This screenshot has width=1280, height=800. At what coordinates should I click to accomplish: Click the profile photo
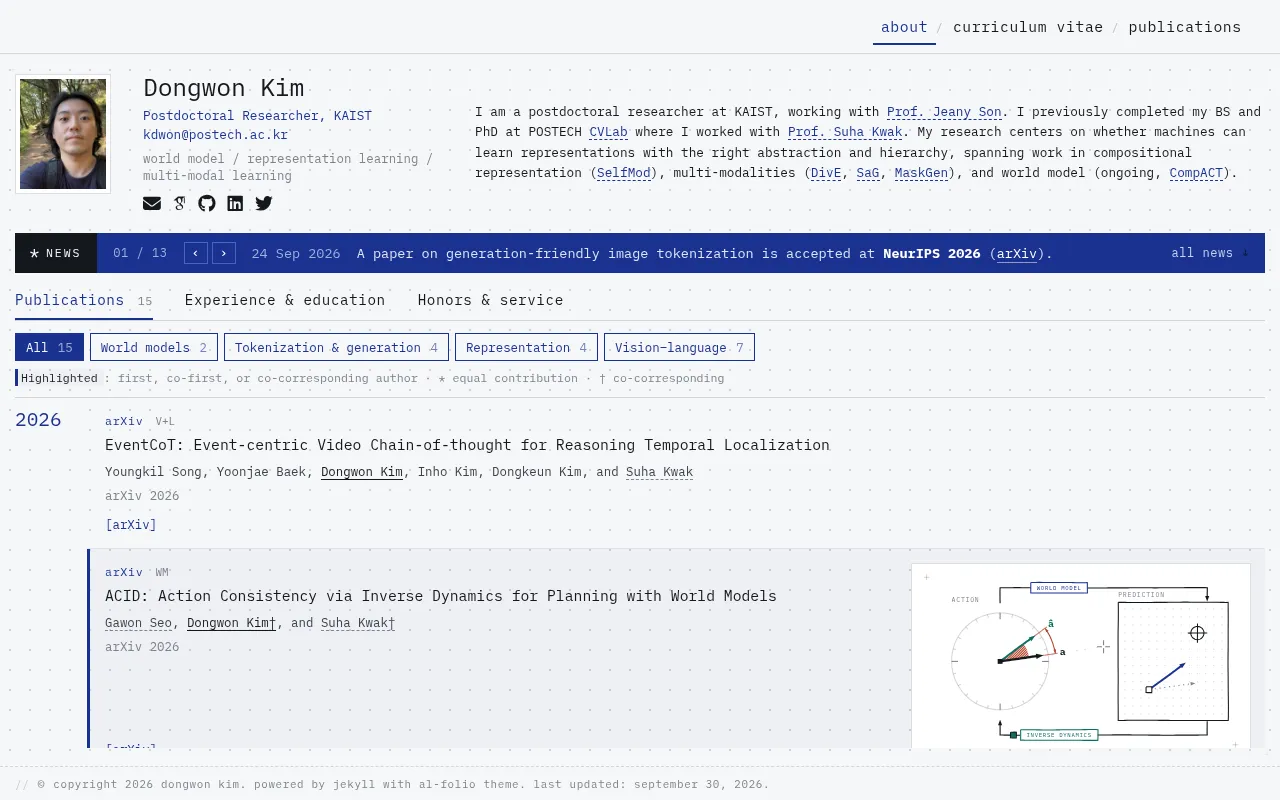click(63, 134)
